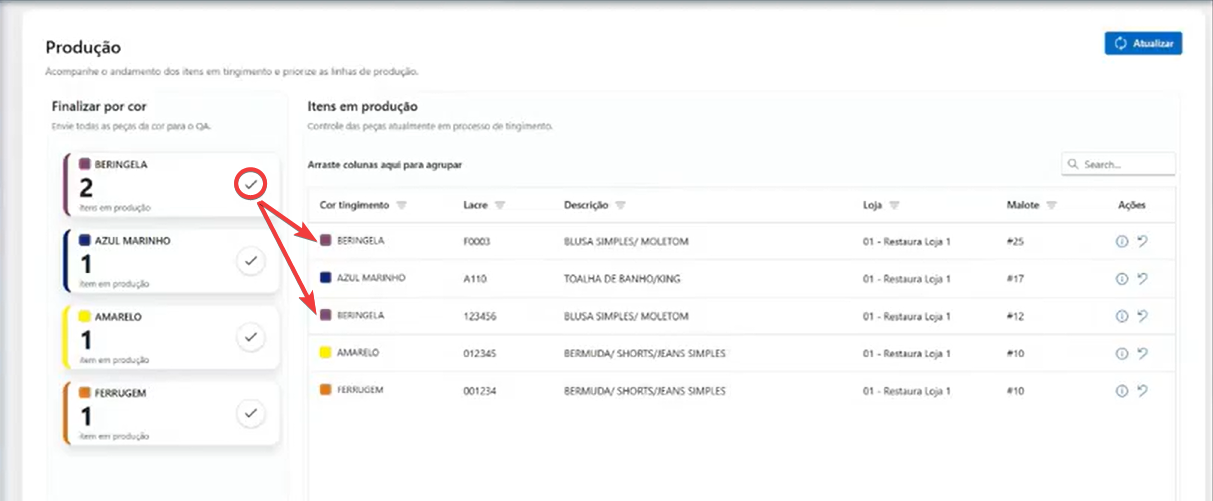Click undo icon for lacre 123456 row
This screenshot has height=501, width=1213.
coord(1142,316)
